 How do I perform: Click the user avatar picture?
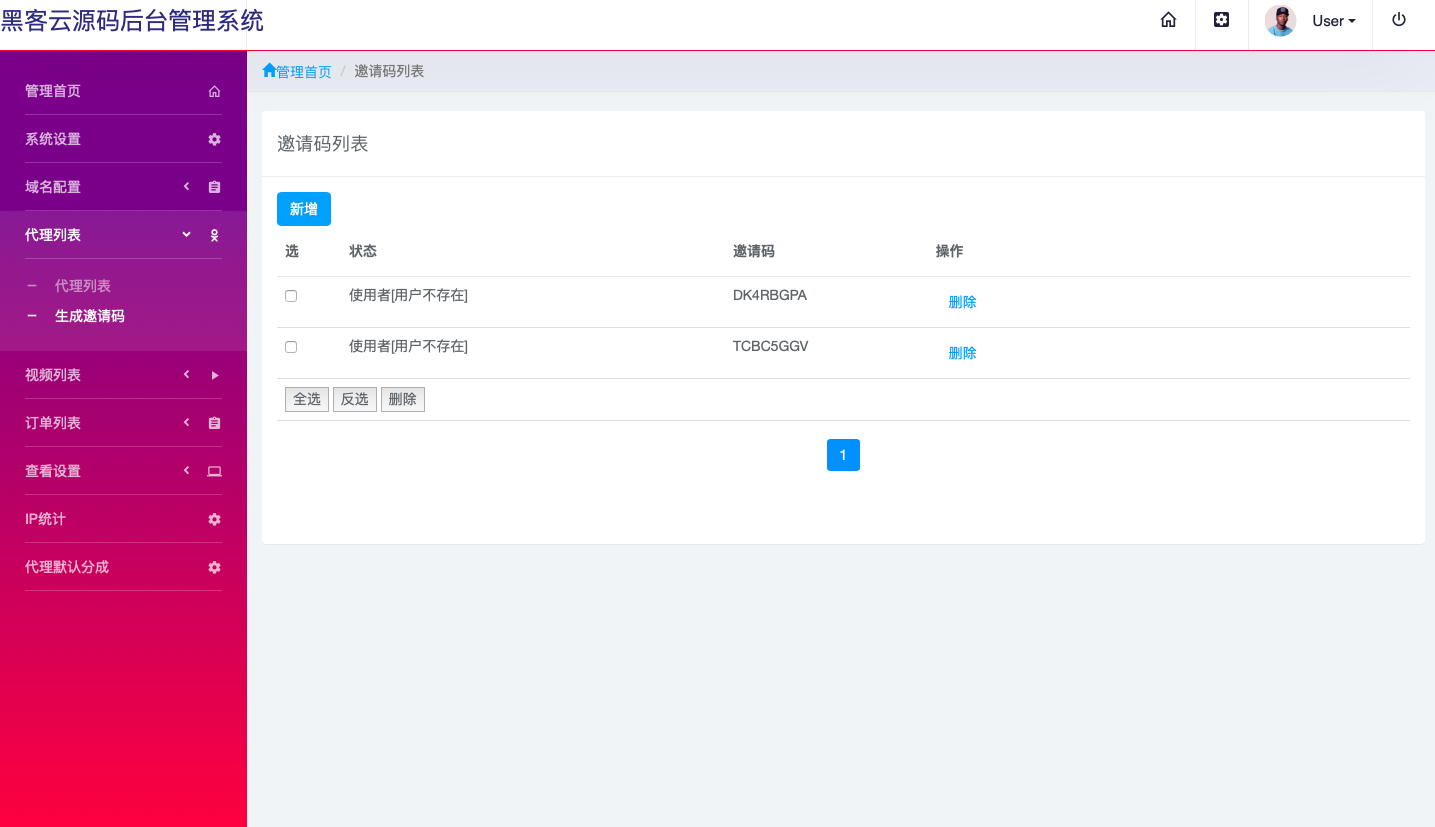pyautogui.click(x=1280, y=21)
